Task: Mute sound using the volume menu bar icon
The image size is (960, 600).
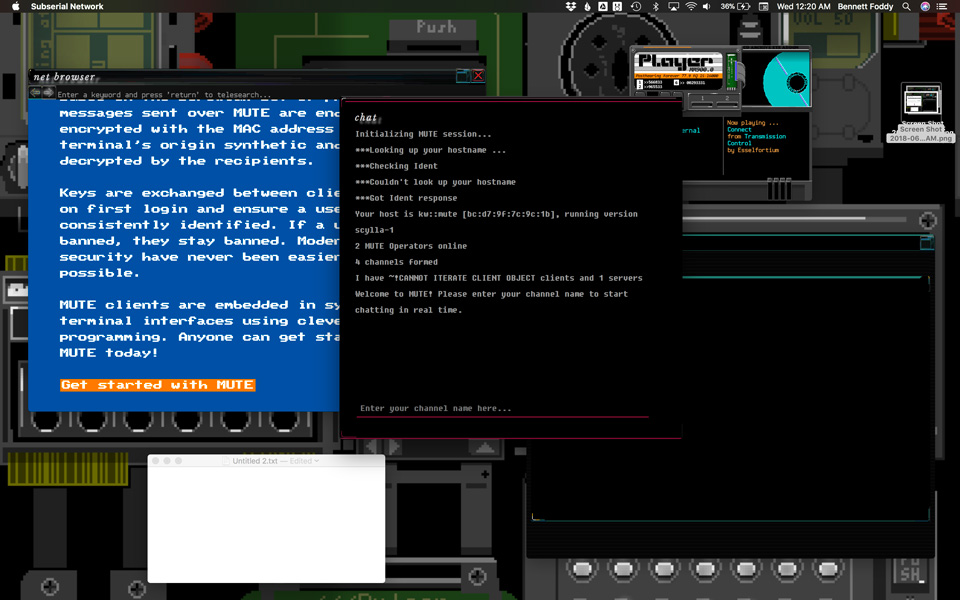Action: coord(704,6)
